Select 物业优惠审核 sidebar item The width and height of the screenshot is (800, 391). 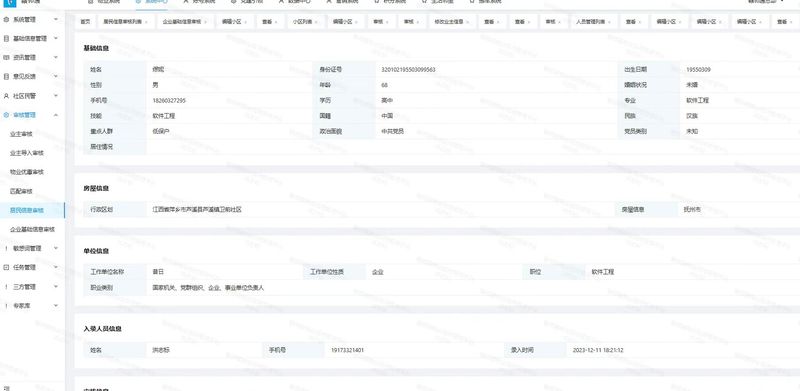pyautogui.click(x=27, y=172)
